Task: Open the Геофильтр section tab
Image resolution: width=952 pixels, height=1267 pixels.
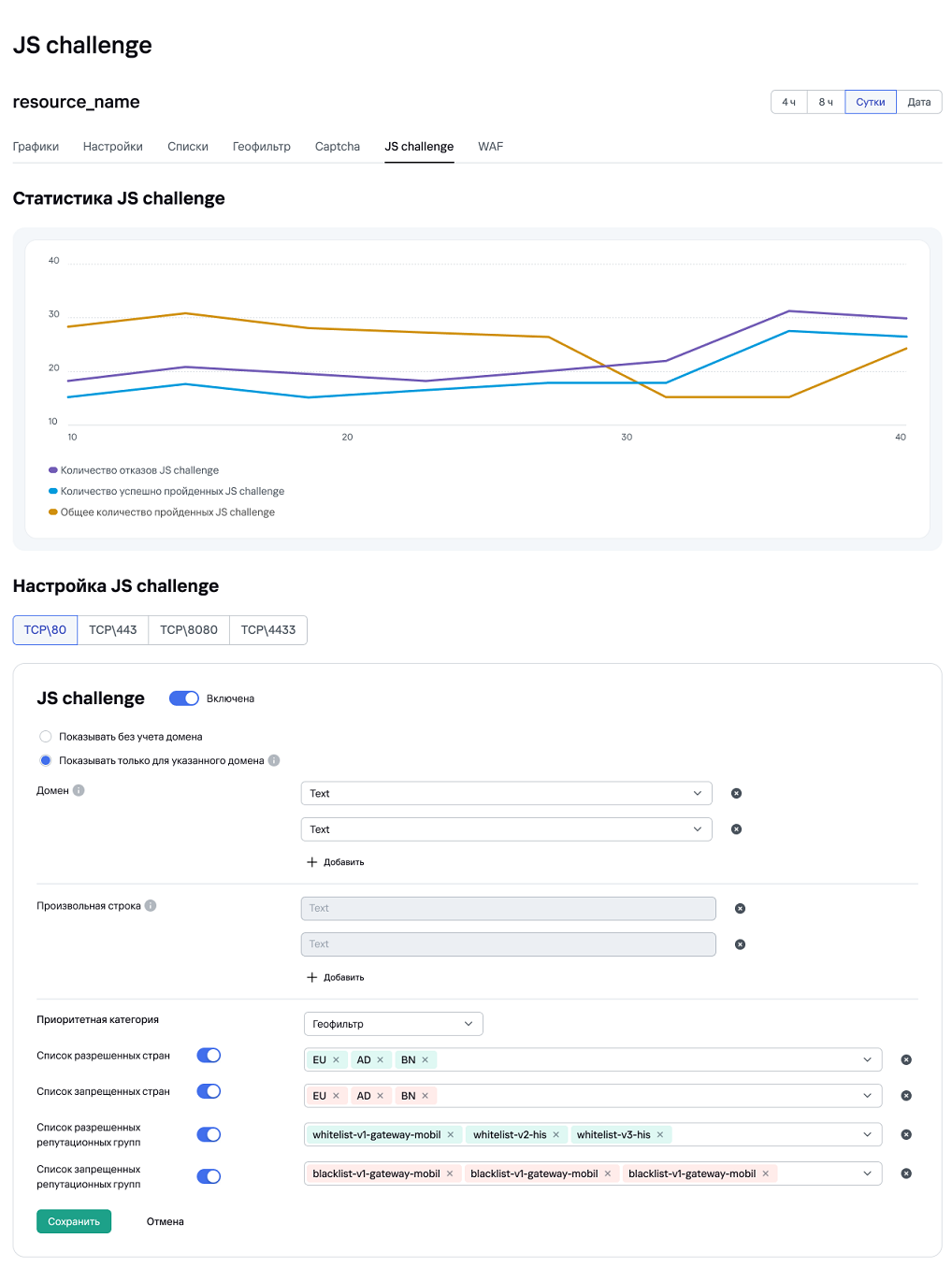Action: (261, 147)
